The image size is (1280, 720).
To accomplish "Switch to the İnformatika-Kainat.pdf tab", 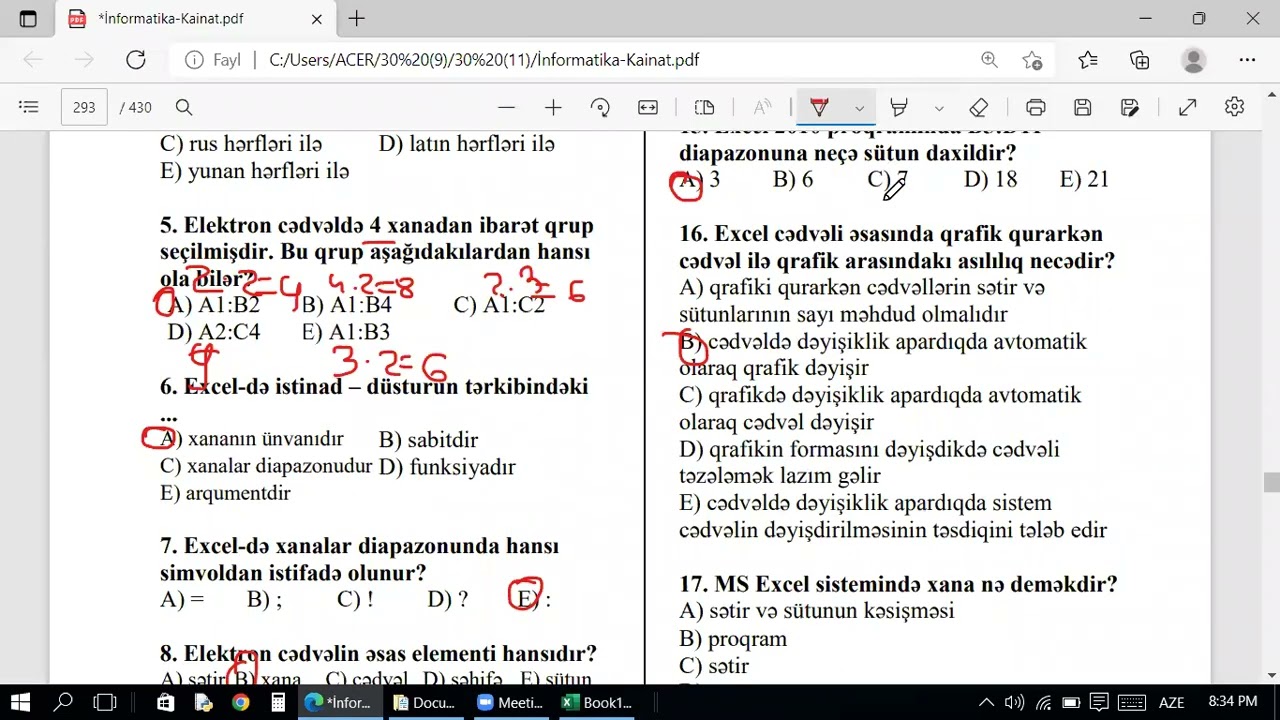I will 193,19.
